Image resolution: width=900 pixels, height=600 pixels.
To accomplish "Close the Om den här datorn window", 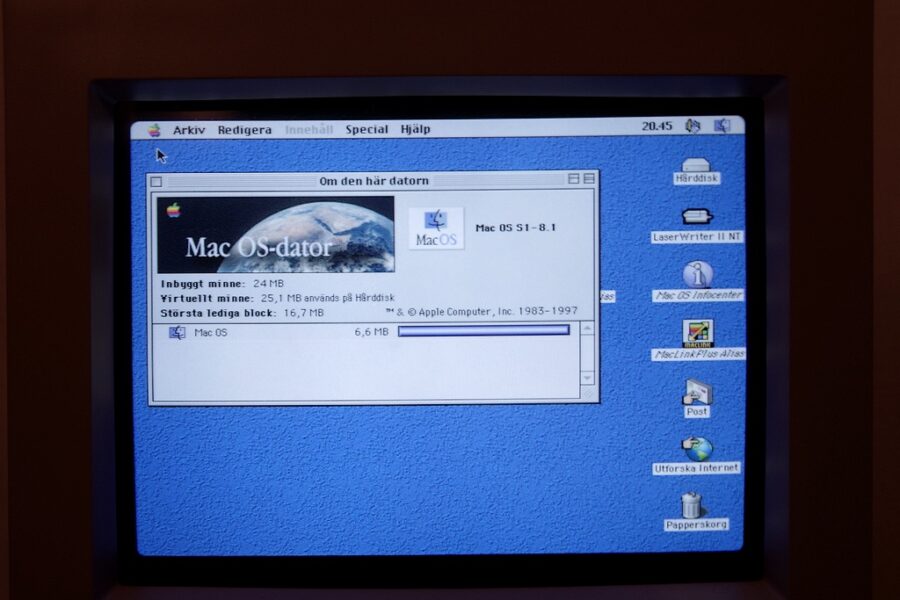I will (x=156, y=182).
